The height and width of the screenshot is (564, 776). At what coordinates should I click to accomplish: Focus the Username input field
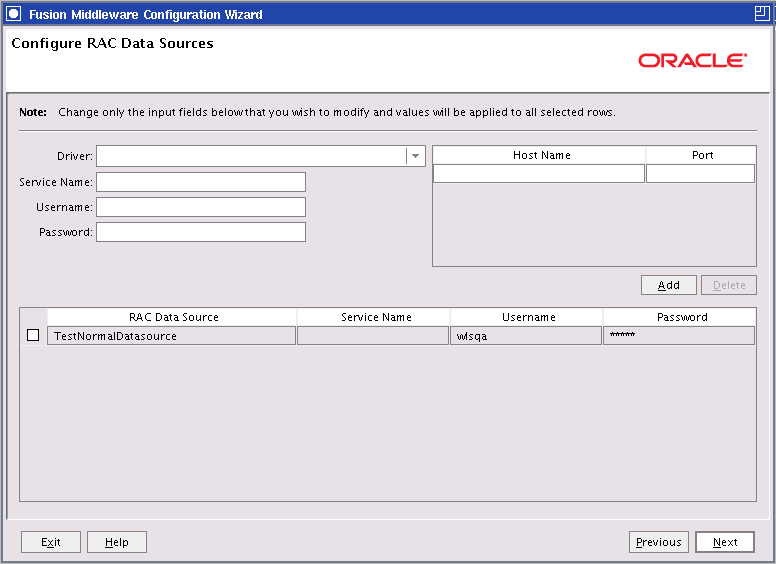[x=201, y=207]
